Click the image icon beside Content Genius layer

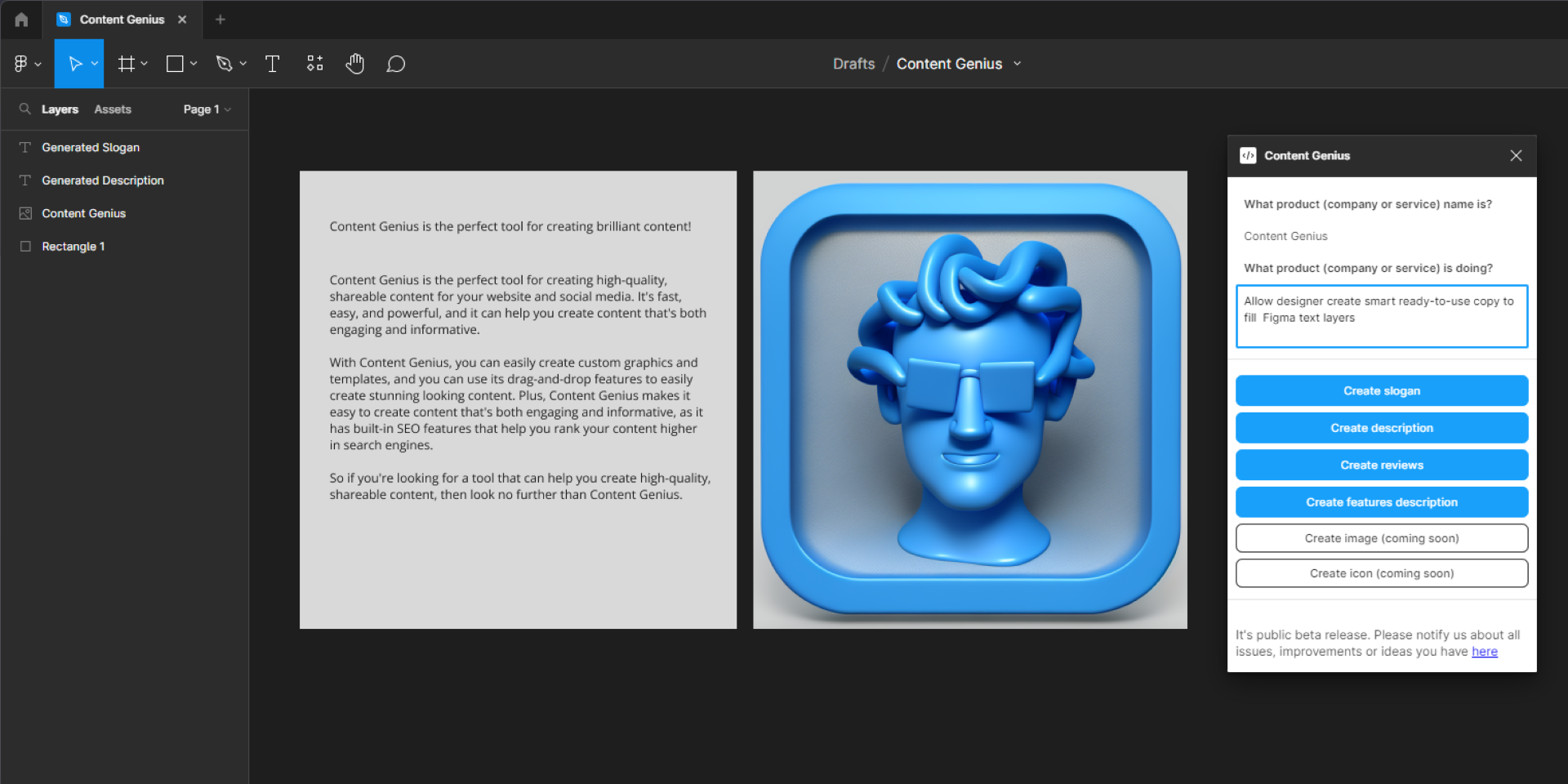point(25,213)
